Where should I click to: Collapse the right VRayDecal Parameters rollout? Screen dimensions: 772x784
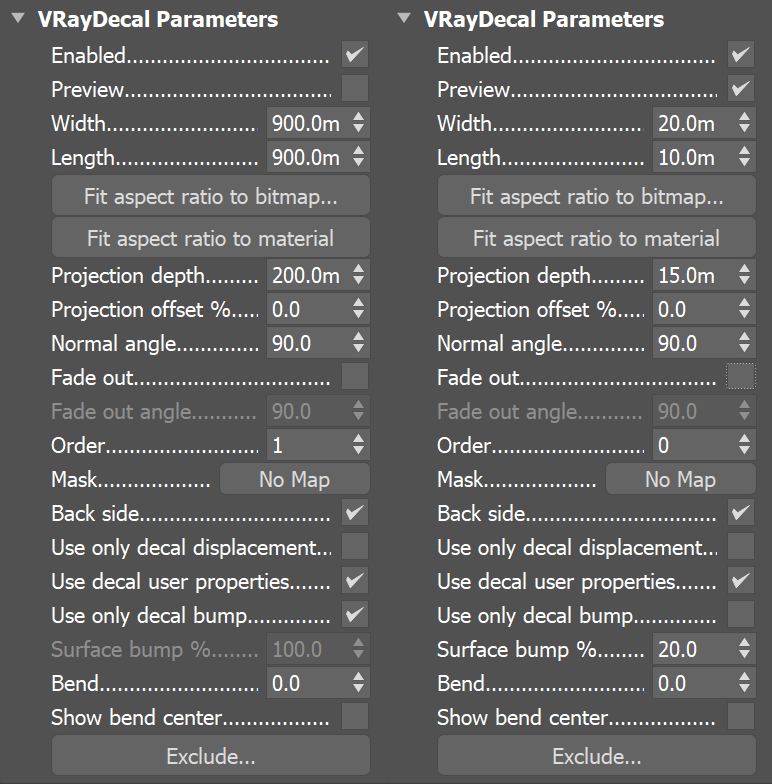(x=403, y=18)
